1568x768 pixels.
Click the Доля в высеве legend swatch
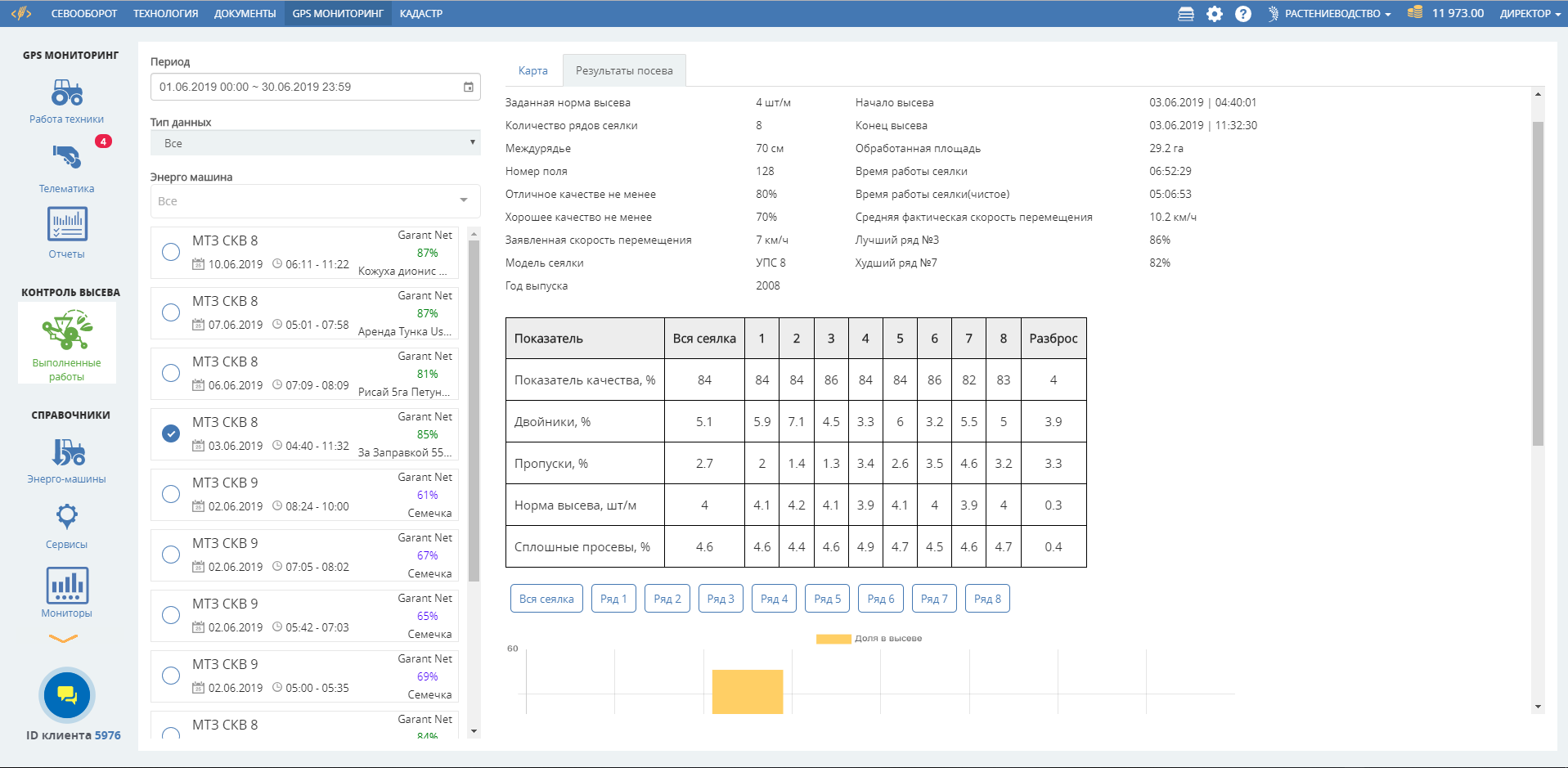[x=833, y=639]
